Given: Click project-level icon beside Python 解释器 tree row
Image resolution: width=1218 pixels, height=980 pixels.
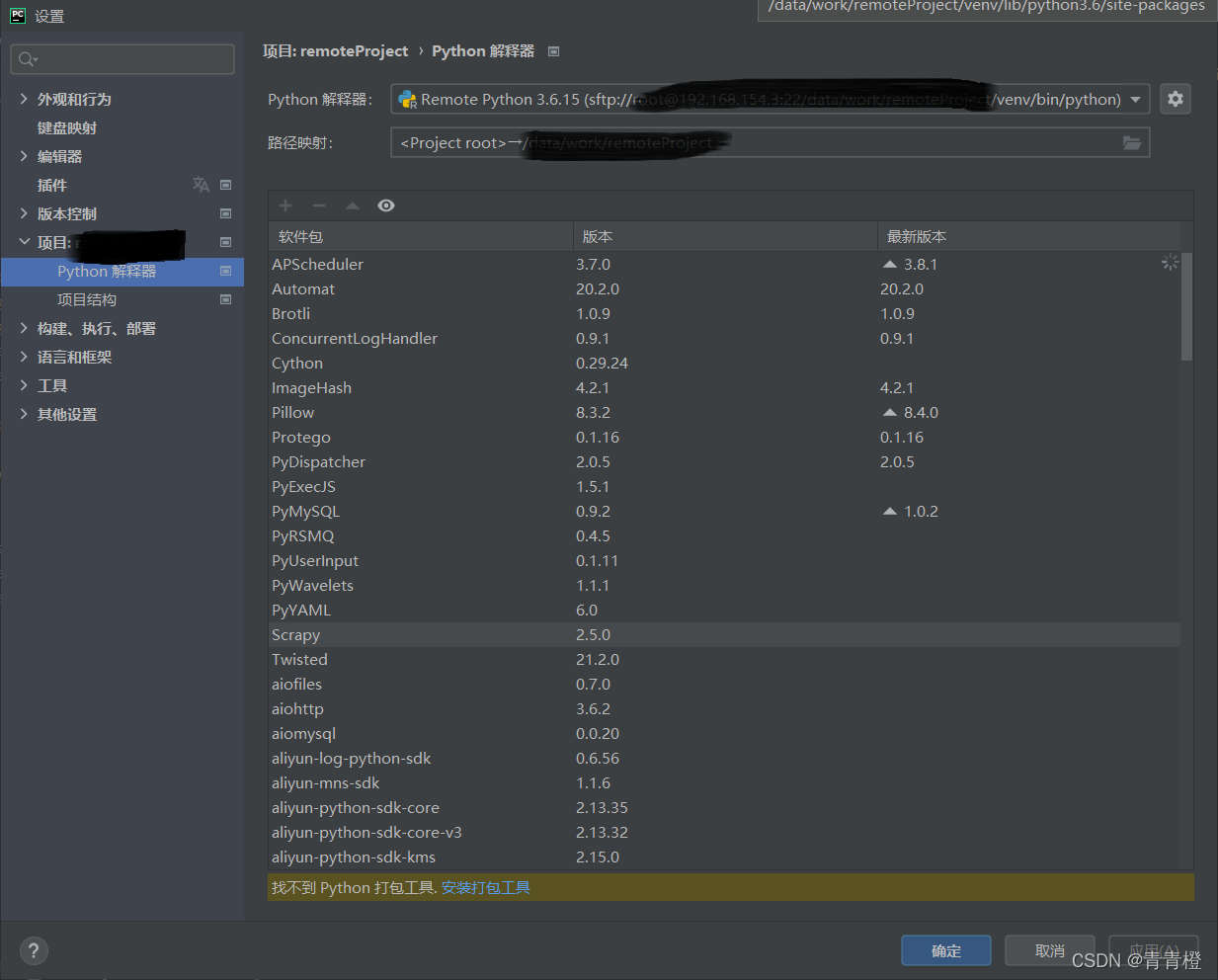Looking at the screenshot, I should pos(225,271).
